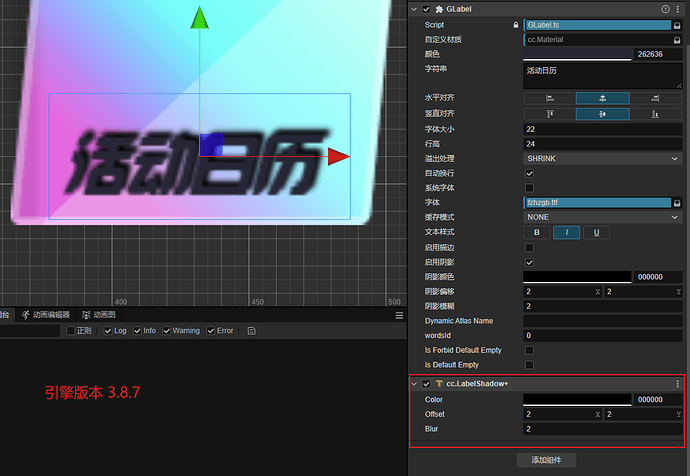
Task: Toggle italic text style
Action: [566, 232]
